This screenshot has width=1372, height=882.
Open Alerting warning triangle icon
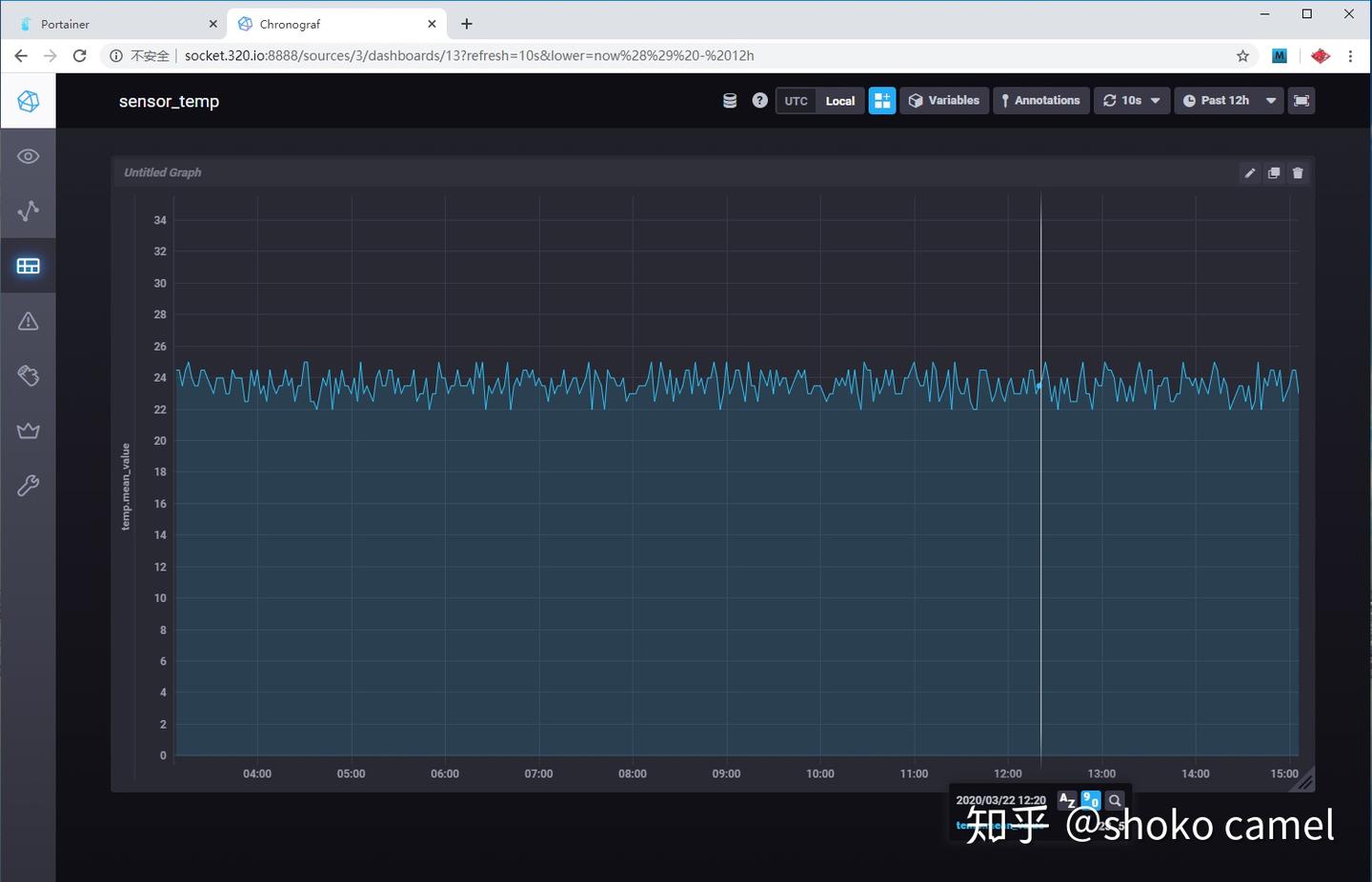click(29, 321)
